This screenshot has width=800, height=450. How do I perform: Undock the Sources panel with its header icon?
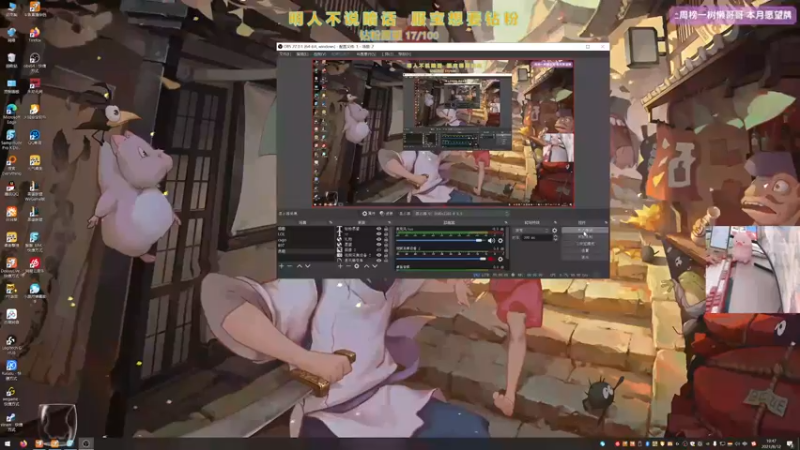point(389,222)
